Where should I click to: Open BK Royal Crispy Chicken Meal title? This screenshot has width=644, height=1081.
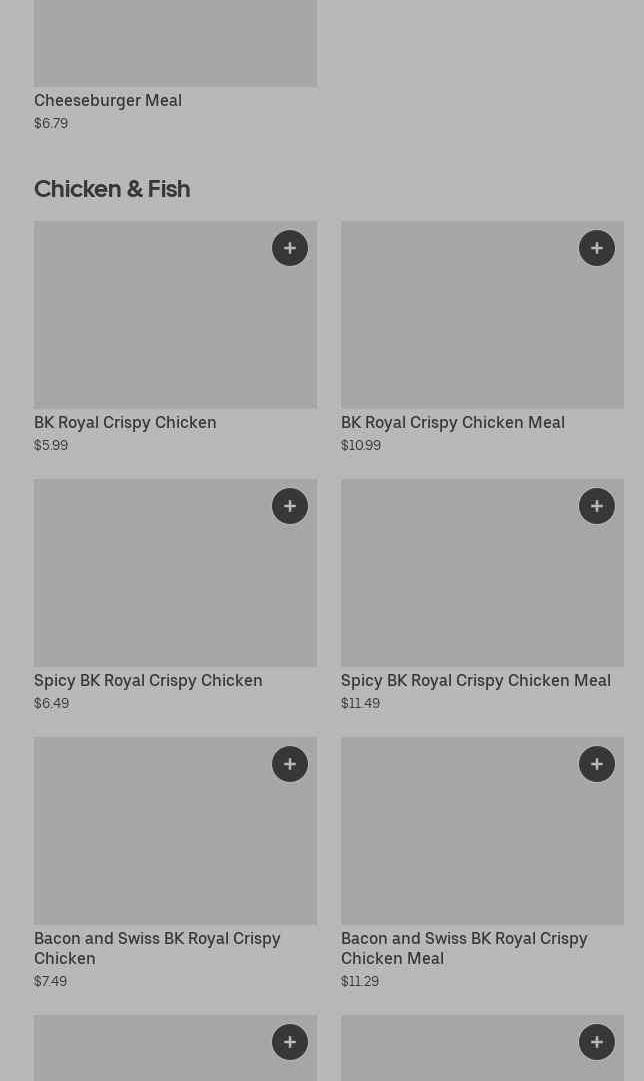point(452,423)
